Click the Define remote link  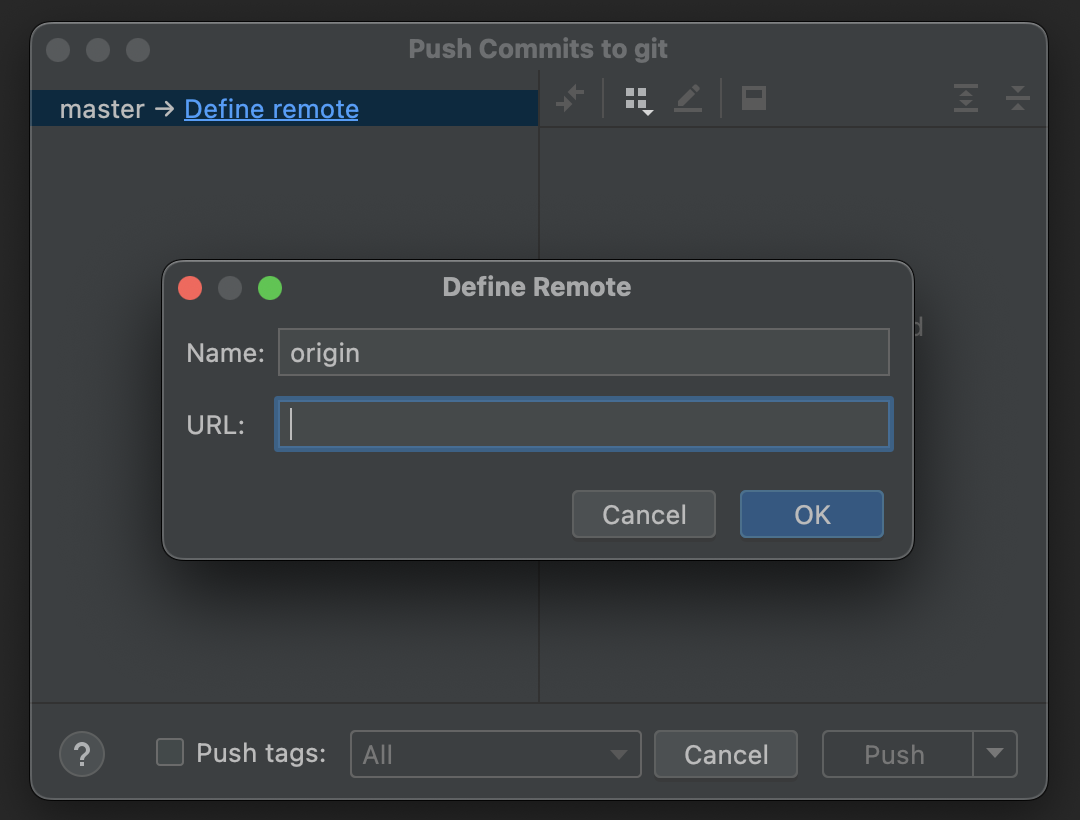pos(271,109)
